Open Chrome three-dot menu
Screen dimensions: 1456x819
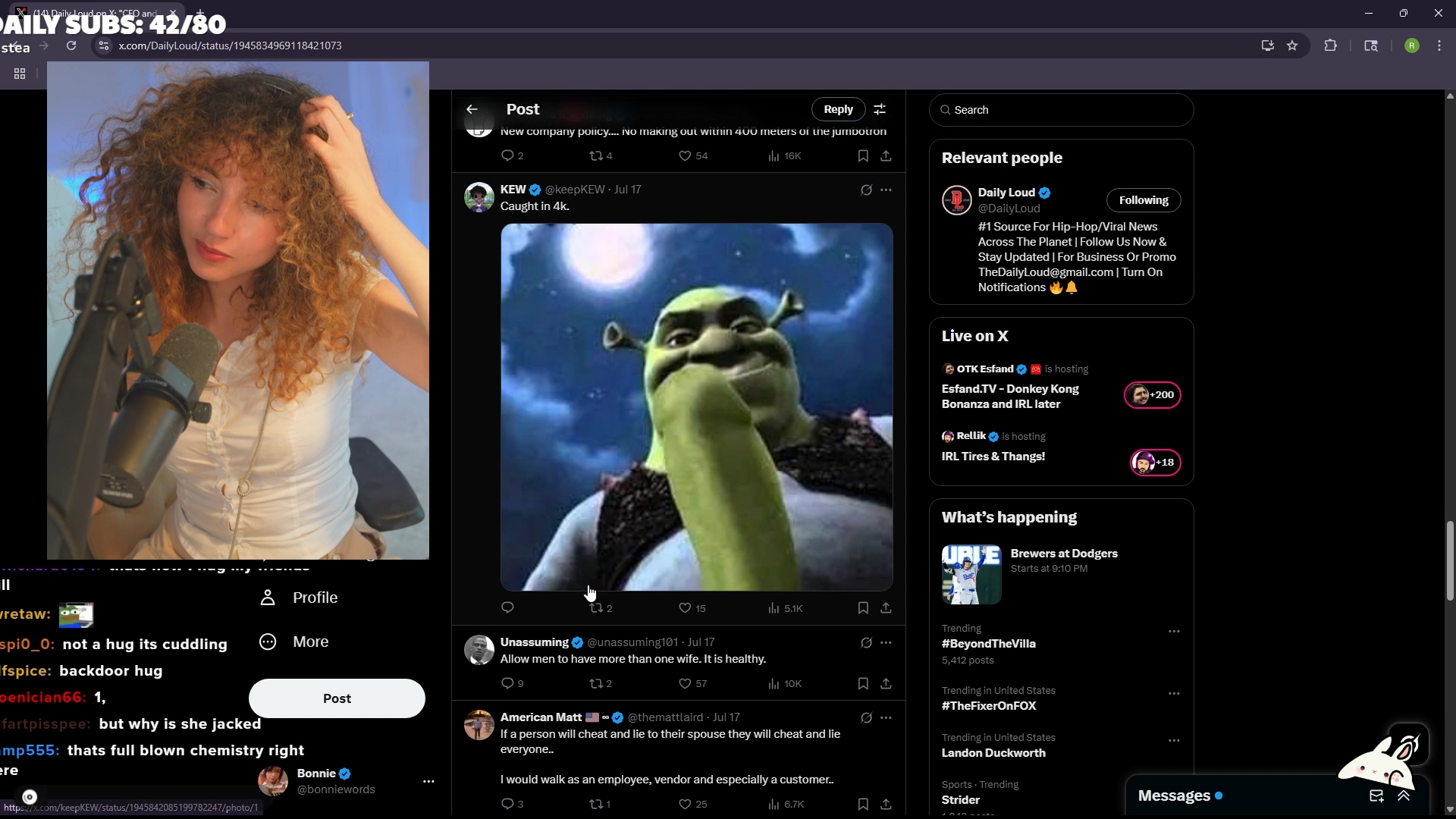tap(1439, 45)
